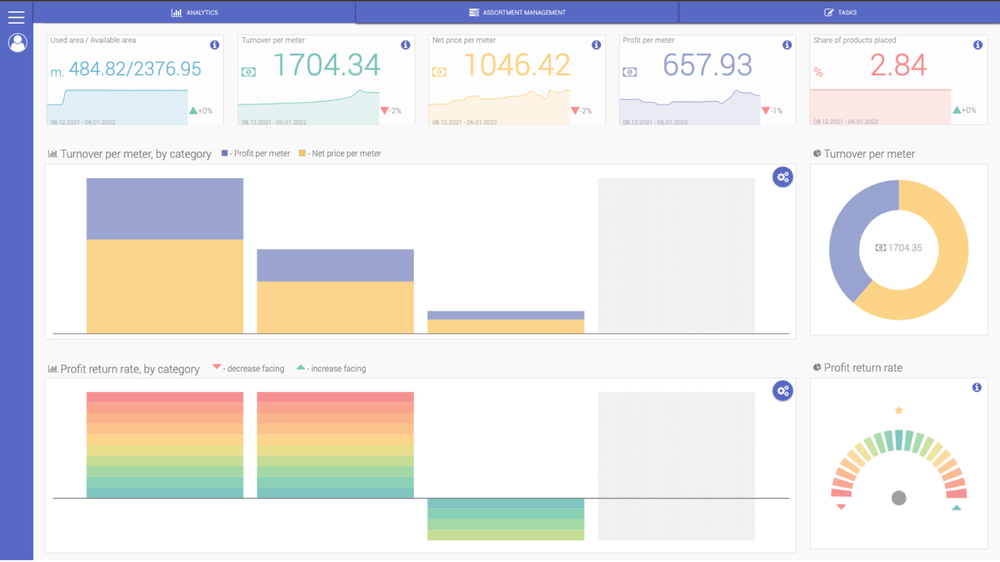Click the 1046.42 net price value

point(517,65)
